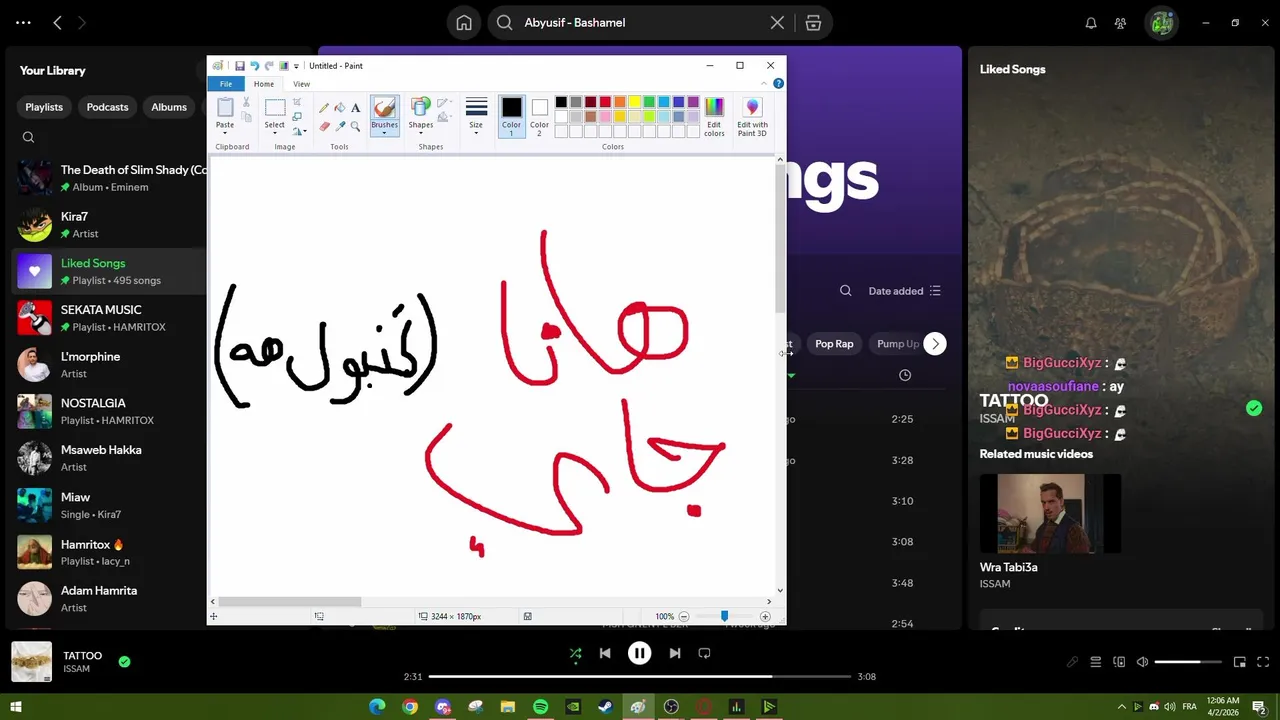Screen dimensions: 1280x720
Task: Open the Kira7 artist in library
Action: [x=108, y=225]
